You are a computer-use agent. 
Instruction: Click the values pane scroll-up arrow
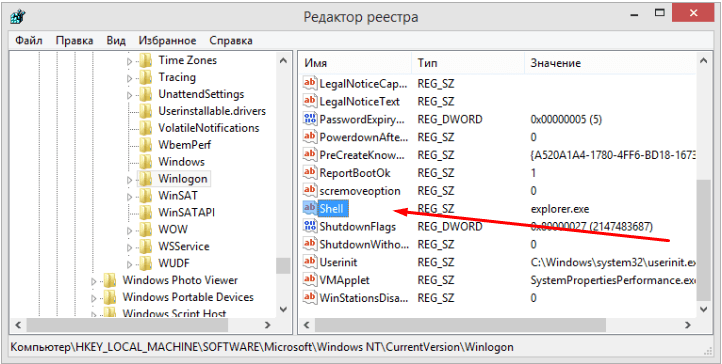(704, 60)
